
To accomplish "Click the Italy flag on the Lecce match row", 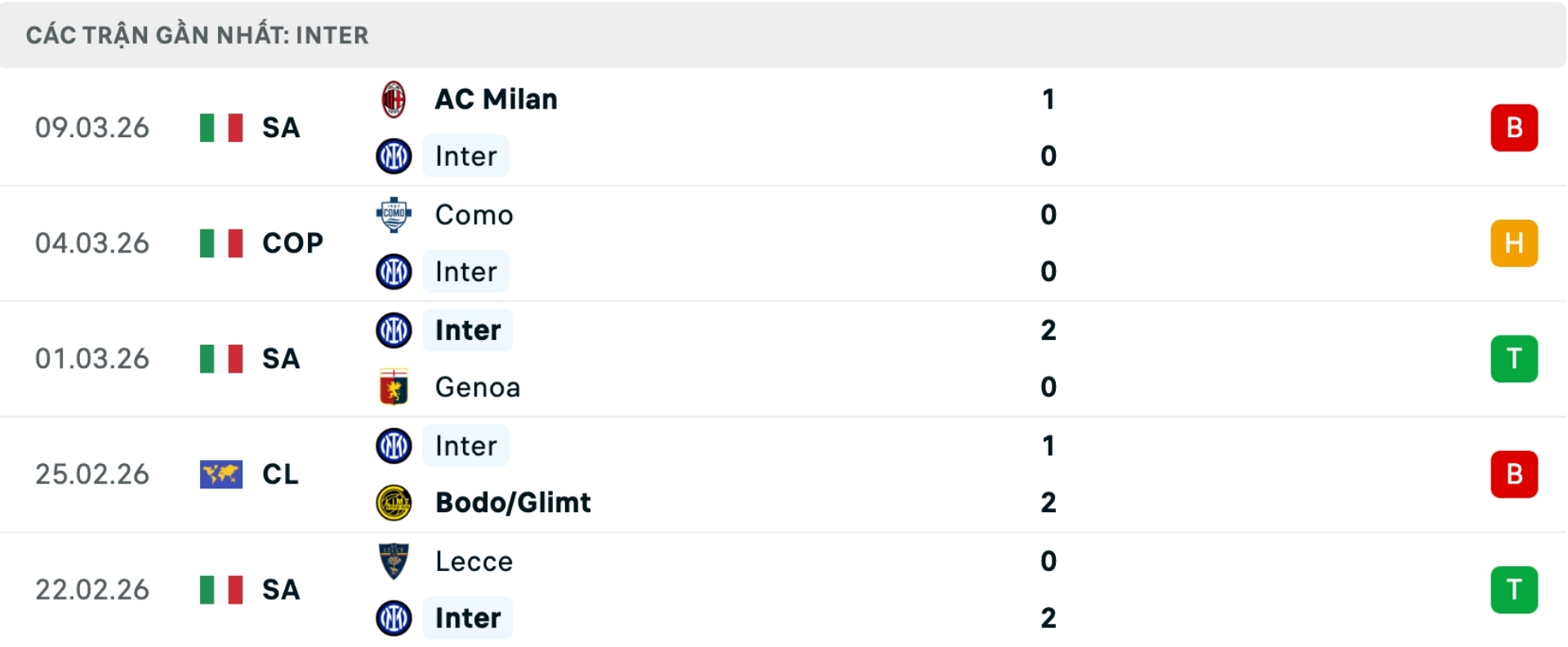I will click(221, 590).
